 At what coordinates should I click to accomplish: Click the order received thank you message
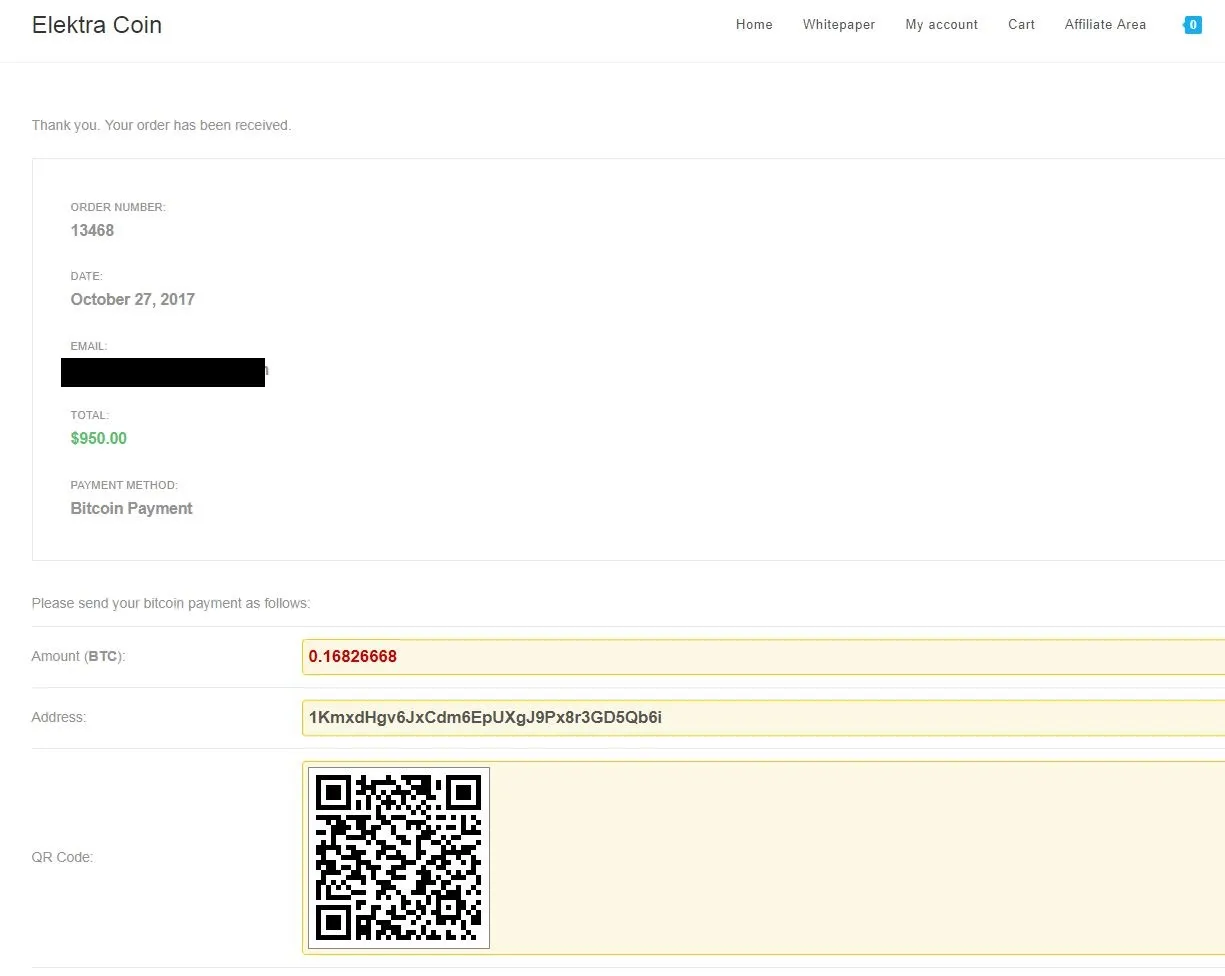point(161,126)
